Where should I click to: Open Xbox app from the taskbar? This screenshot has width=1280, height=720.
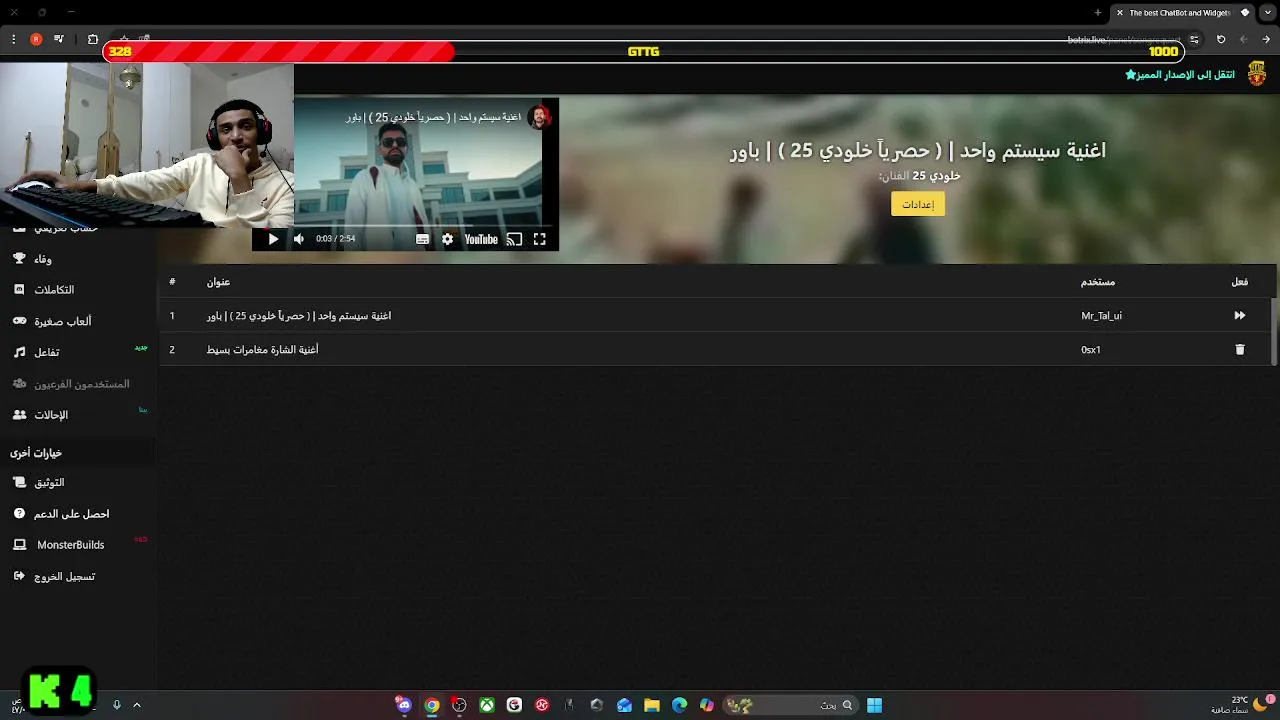[x=487, y=705]
